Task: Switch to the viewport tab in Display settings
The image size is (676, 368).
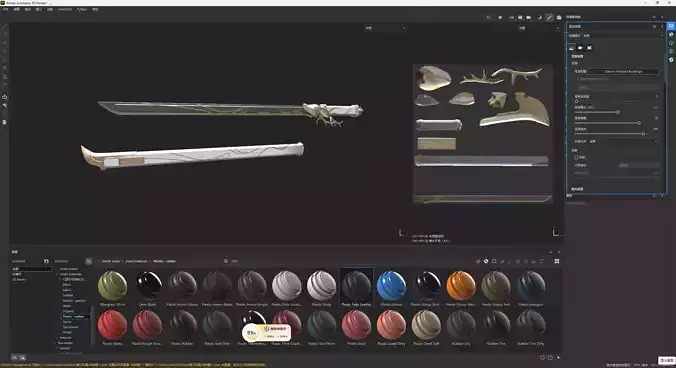Action: 589,48
